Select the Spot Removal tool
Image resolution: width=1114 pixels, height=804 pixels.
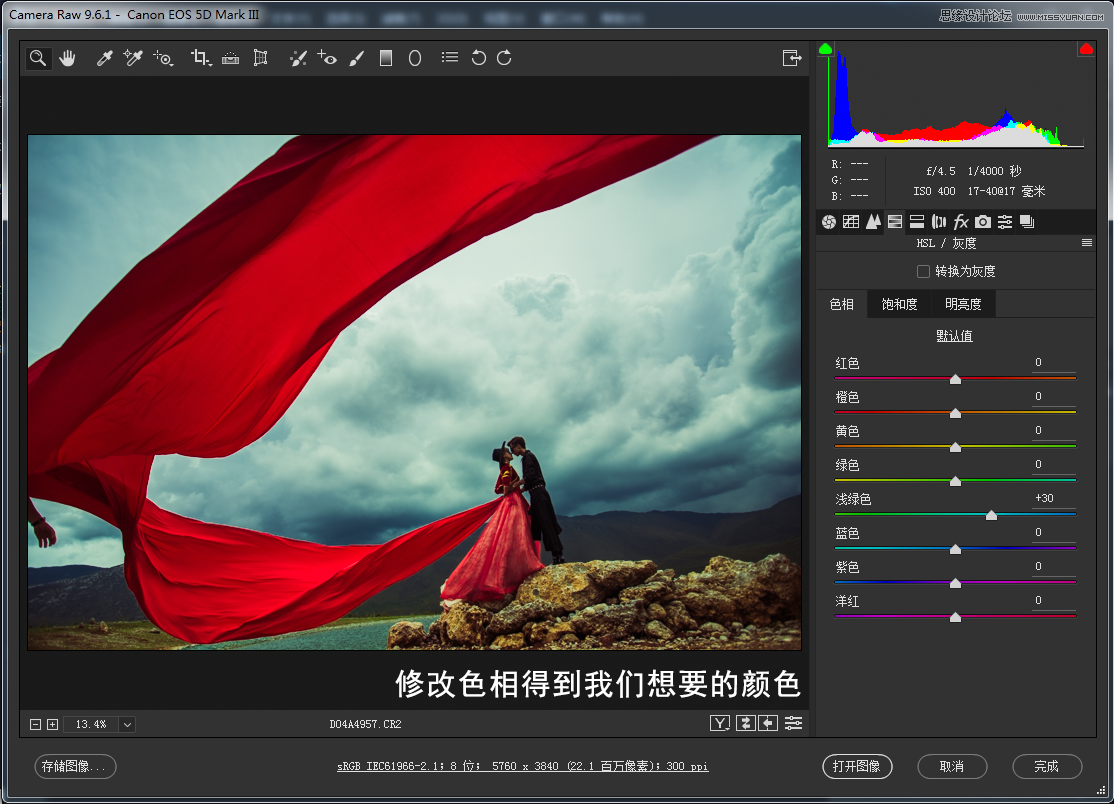point(298,58)
